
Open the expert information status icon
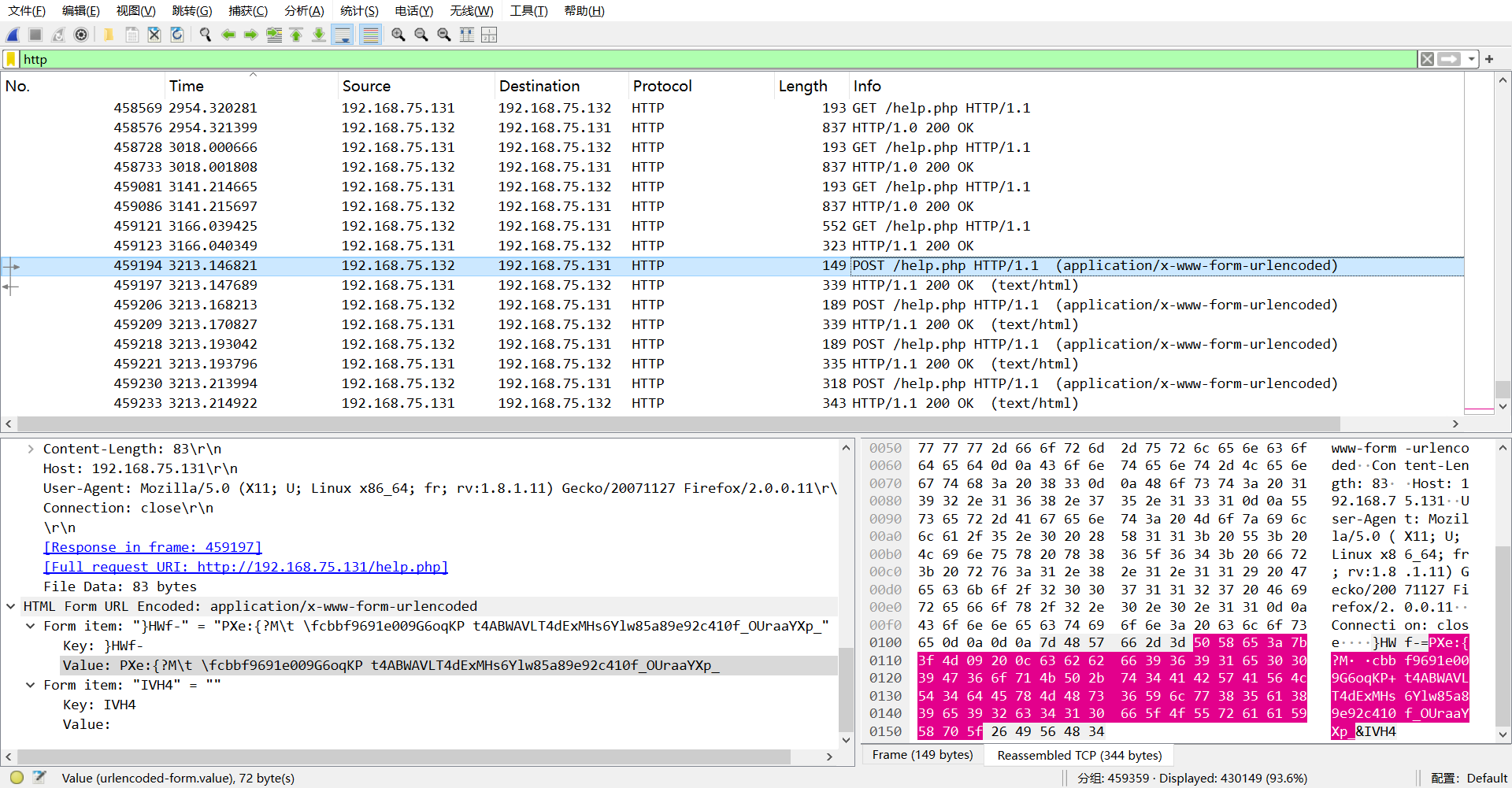pos(17,778)
